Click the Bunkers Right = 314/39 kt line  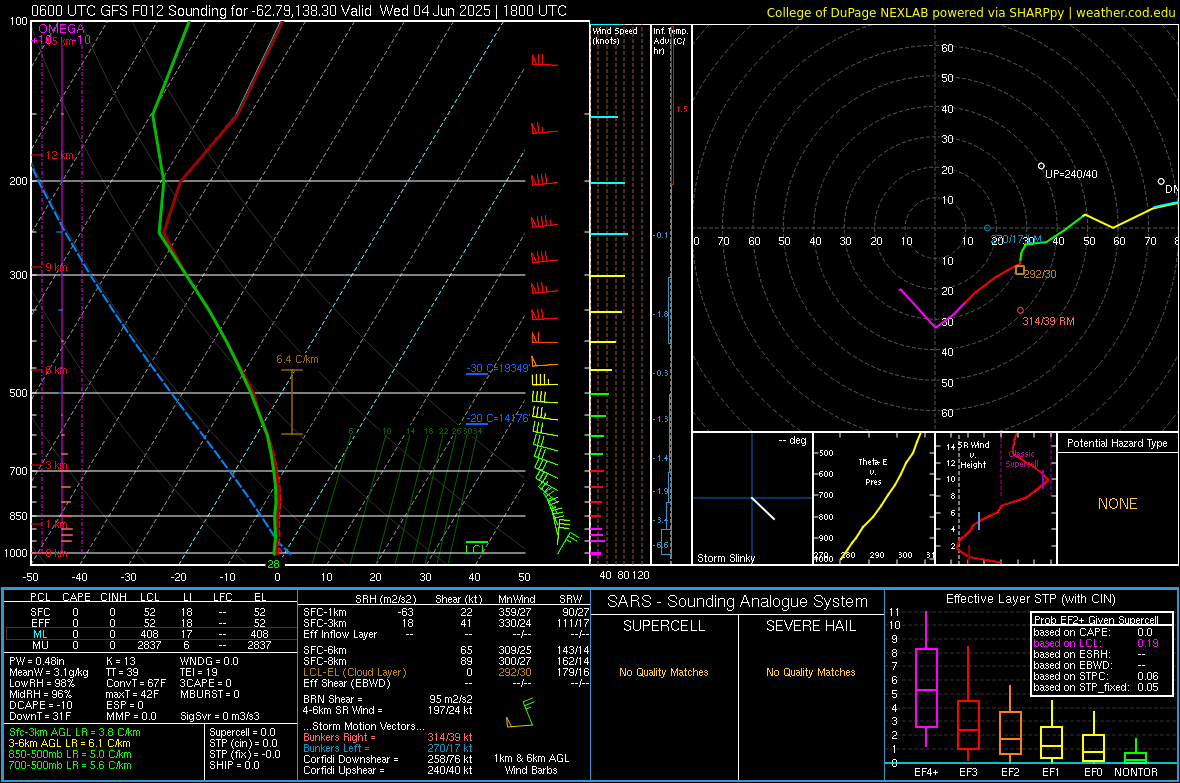click(388, 737)
